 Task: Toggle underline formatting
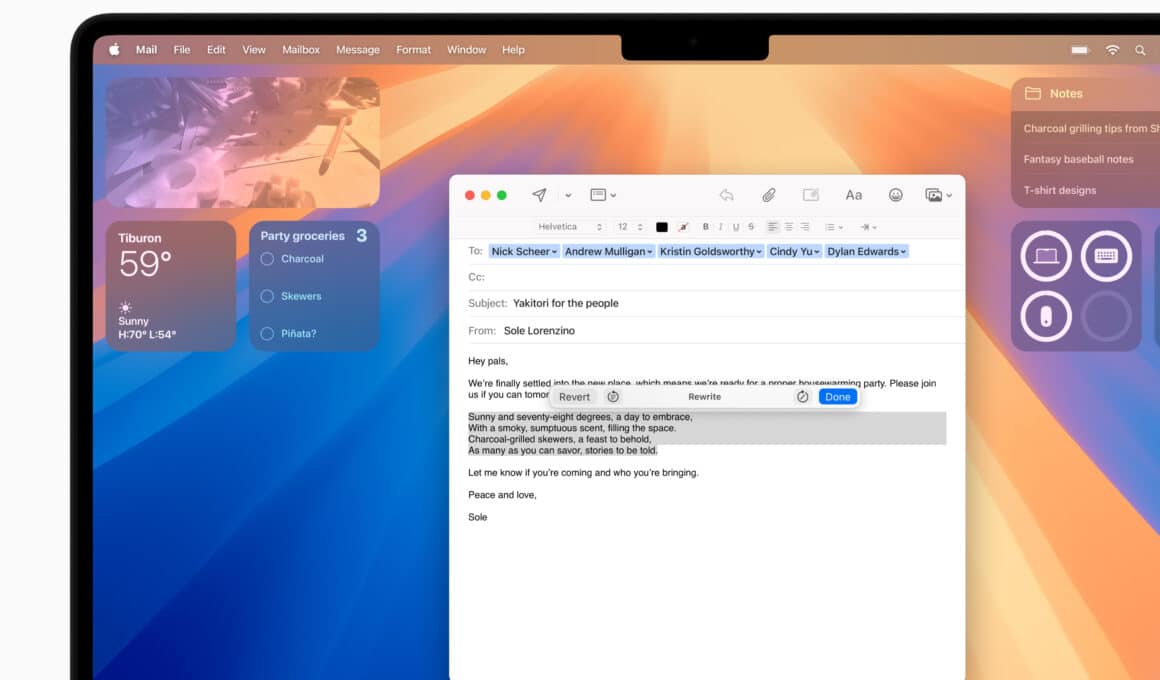(736, 226)
